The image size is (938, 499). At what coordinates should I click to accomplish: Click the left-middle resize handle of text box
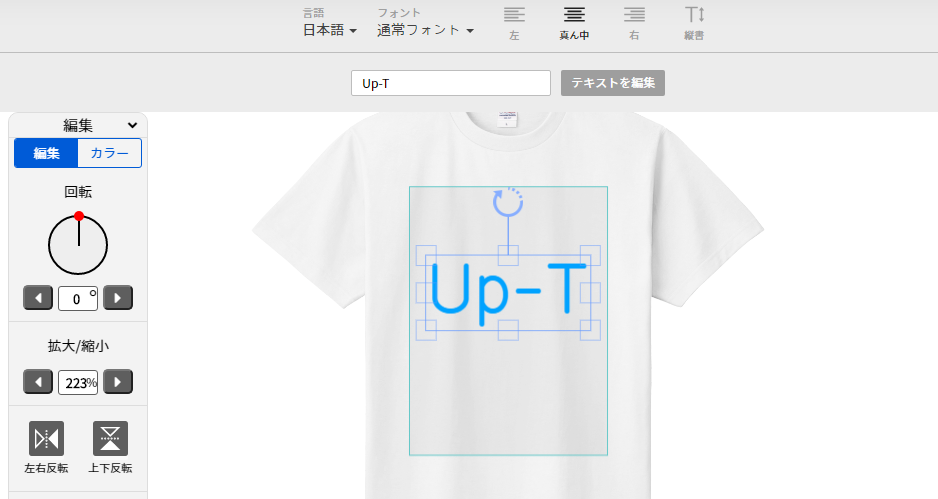pos(426,293)
